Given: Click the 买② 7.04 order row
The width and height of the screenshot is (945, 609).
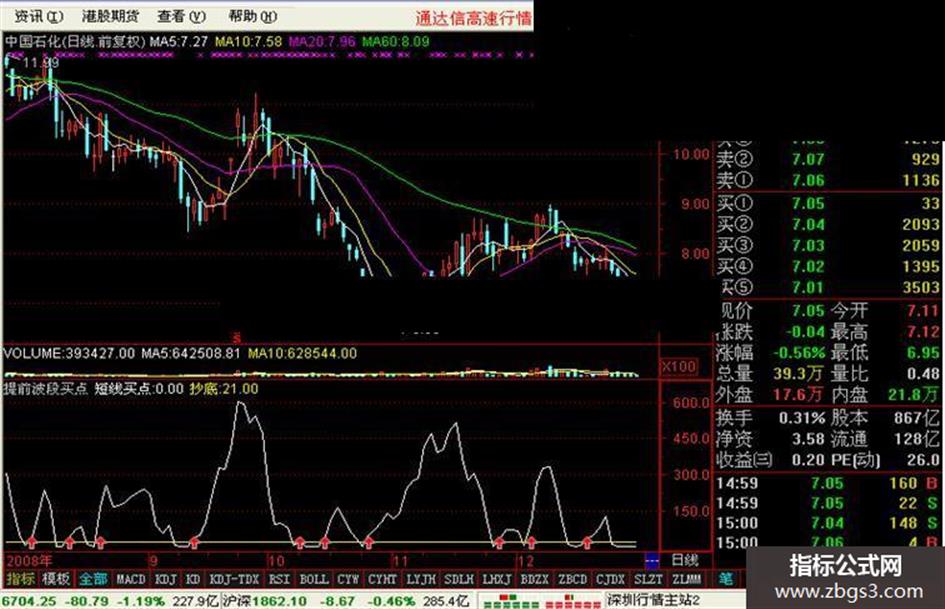Looking at the screenshot, I should tap(828, 225).
